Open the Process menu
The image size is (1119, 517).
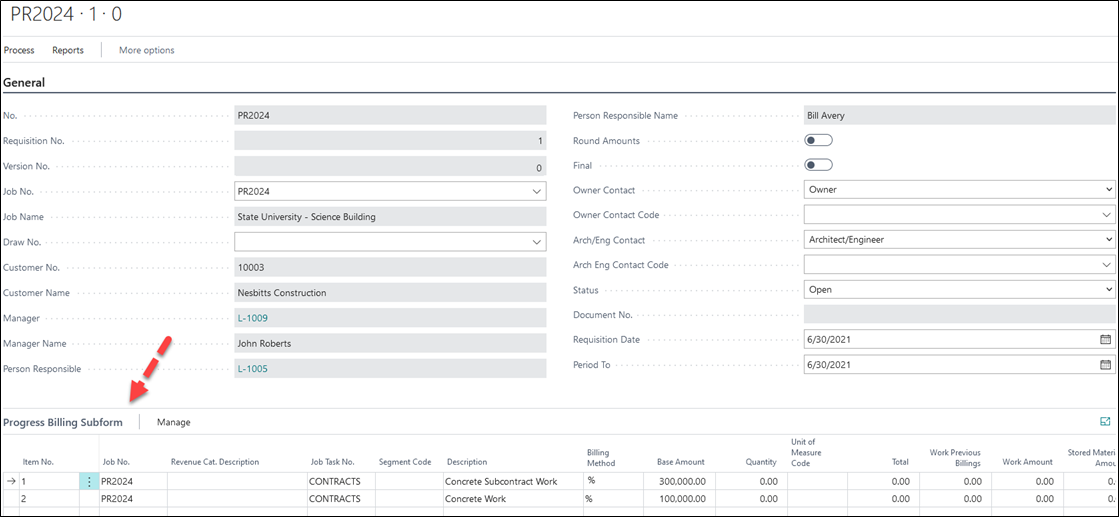coord(19,50)
